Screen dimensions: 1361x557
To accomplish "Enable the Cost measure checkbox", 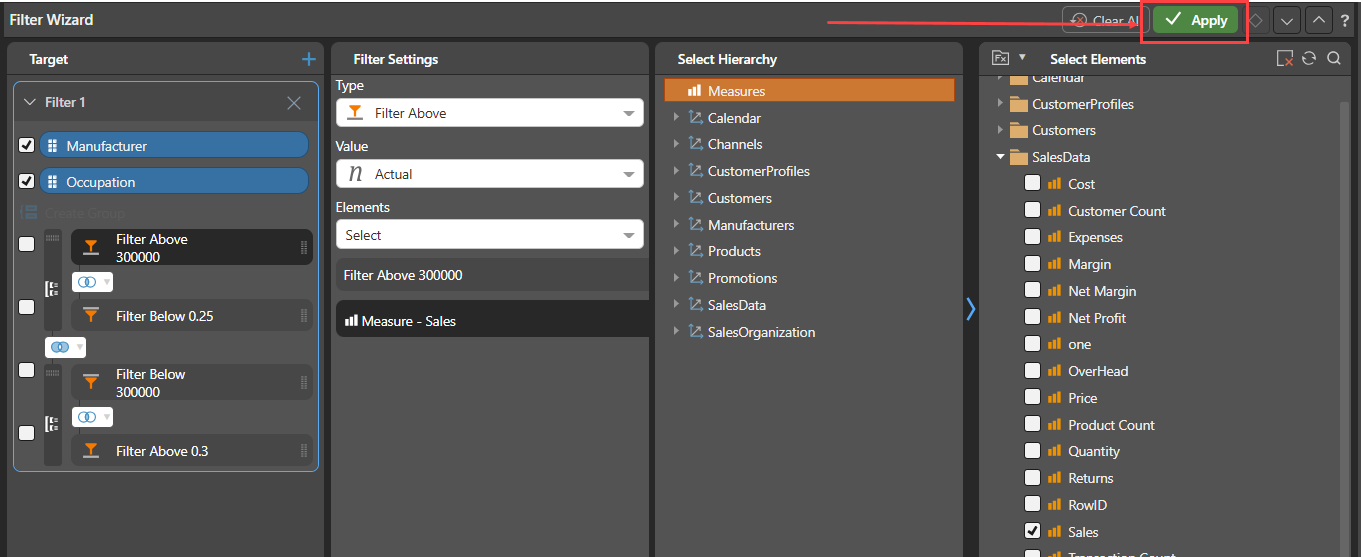I will (x=1032, y=184).
